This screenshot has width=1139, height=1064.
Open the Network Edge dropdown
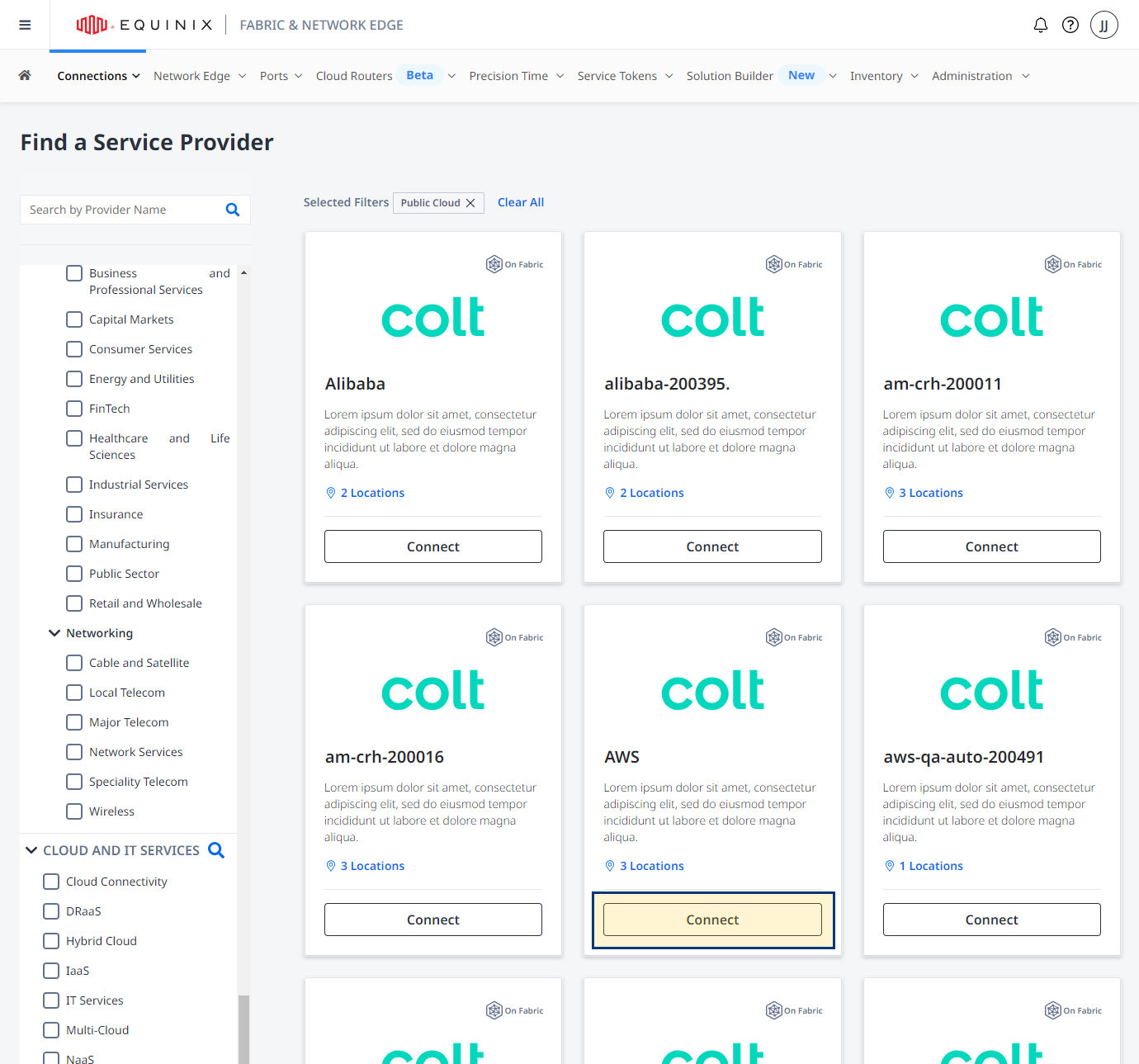pyautogui.click(x=200, y=76)
